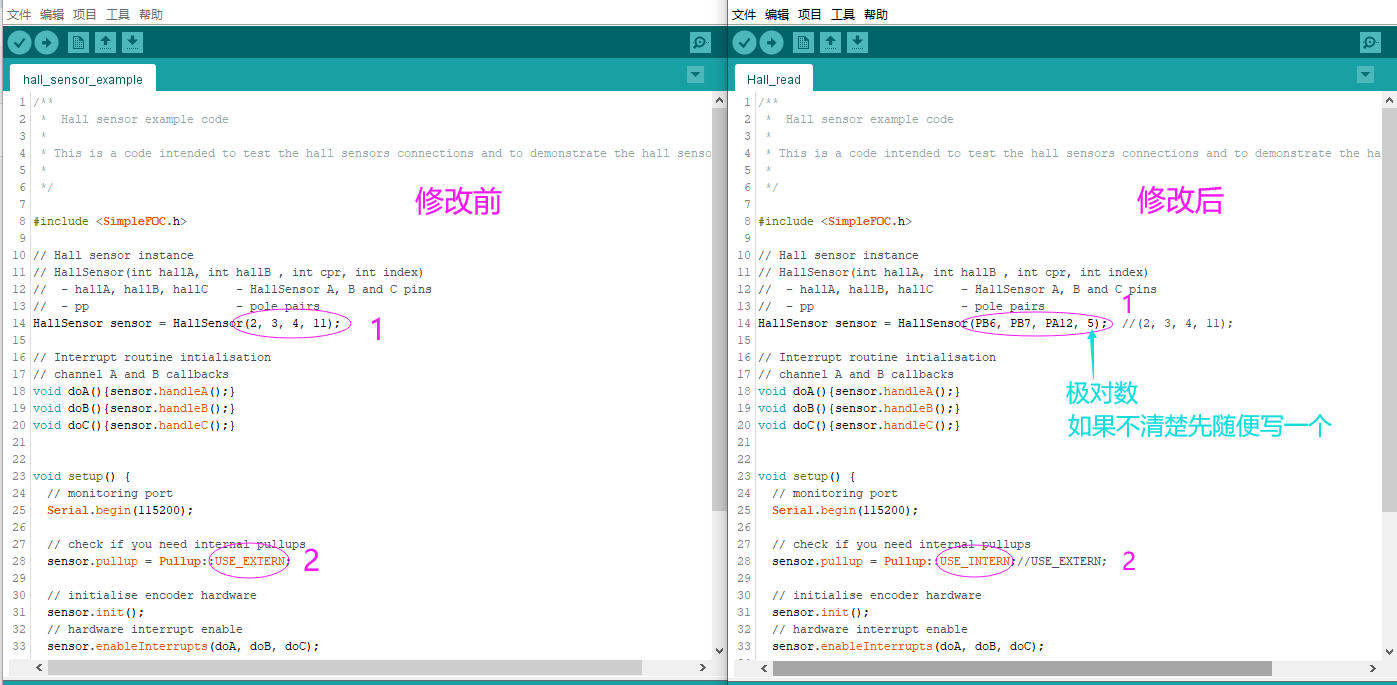1397x685 pixels.
Task: Upload the hall_sensor_example sketch
Action: 46,42
